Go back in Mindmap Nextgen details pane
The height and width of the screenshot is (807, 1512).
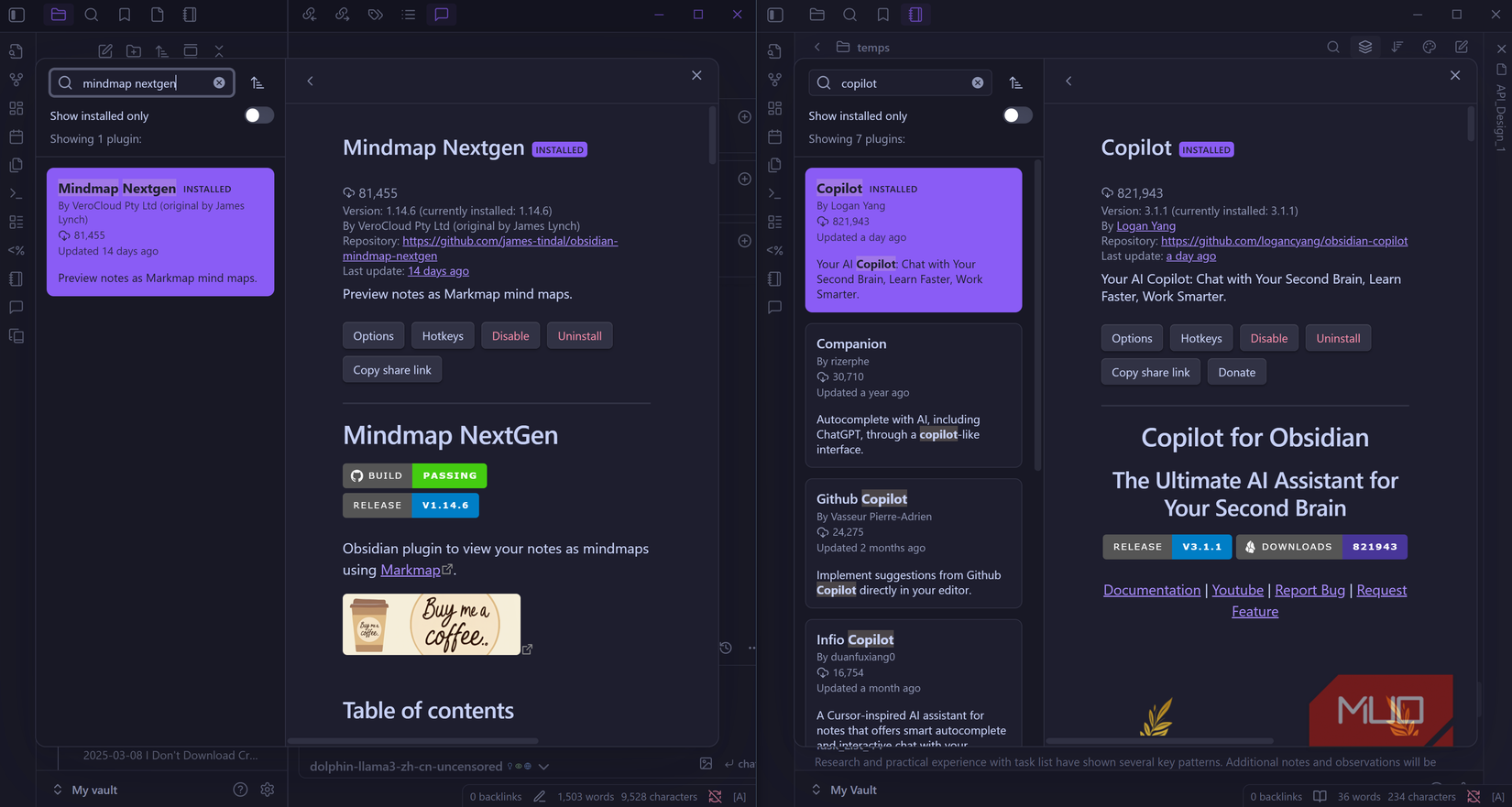(x=311, y=82)
